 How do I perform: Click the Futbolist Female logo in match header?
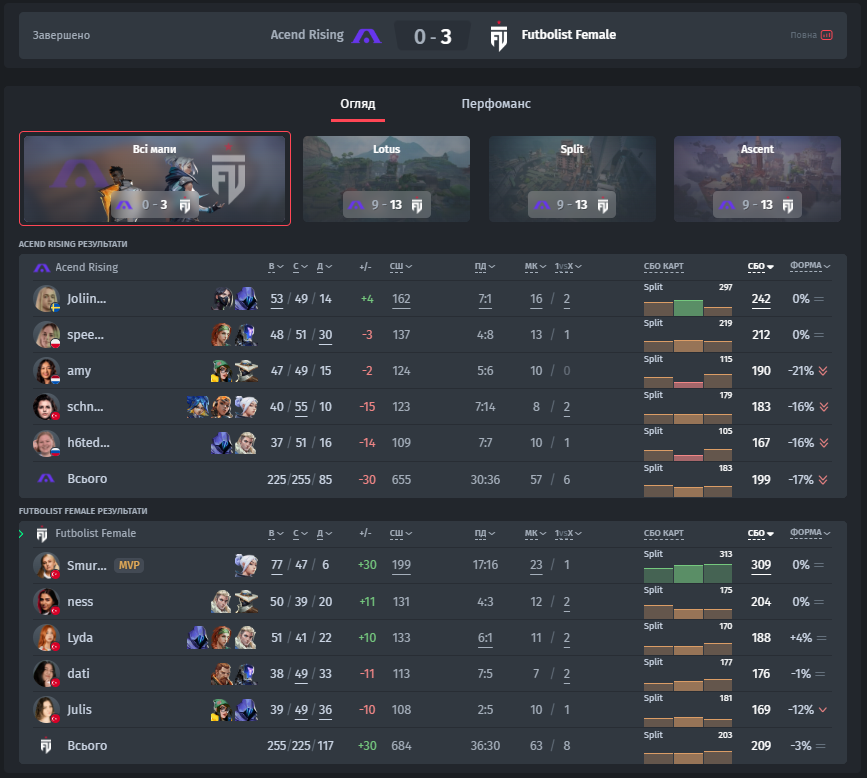(499, 36)
